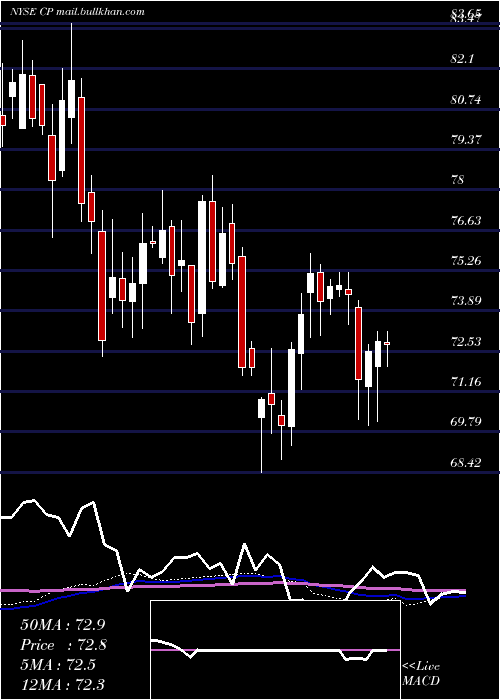The width and height of the screenshot is (500, 700).
Task: Click the <<Live MACD label
Action: (x=421, y=674)
